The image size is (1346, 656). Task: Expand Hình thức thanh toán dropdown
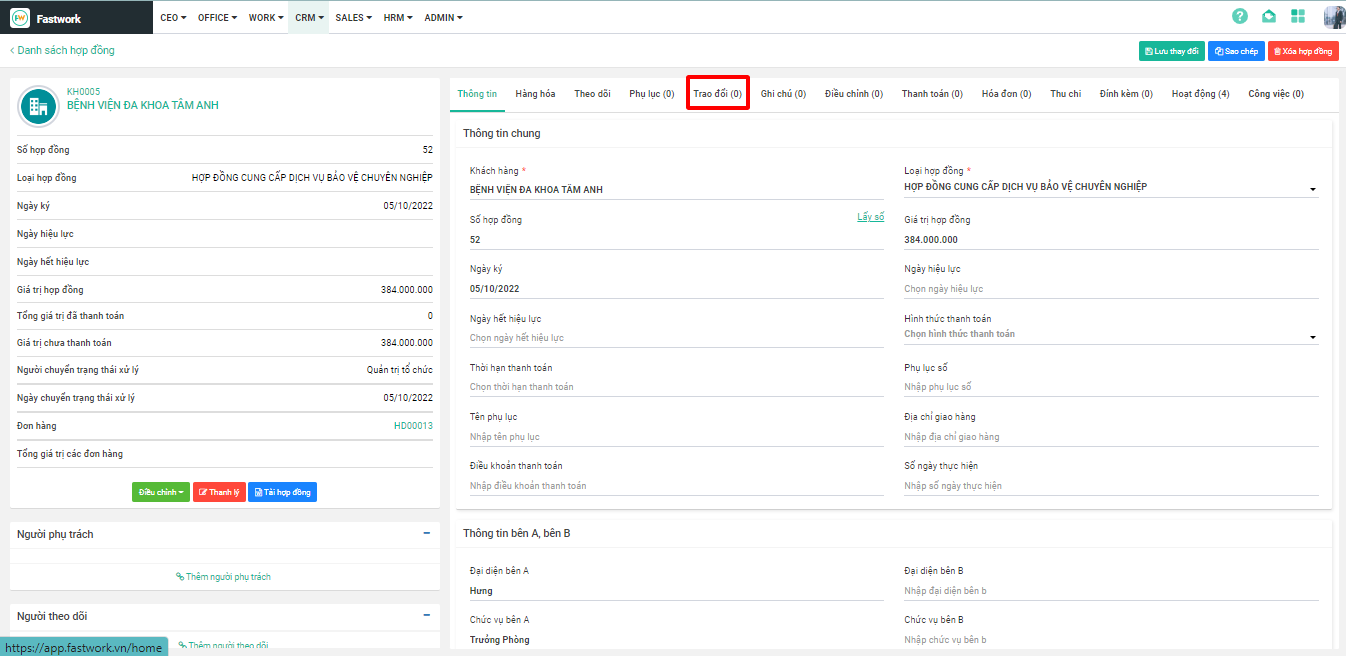(1312, 337)
